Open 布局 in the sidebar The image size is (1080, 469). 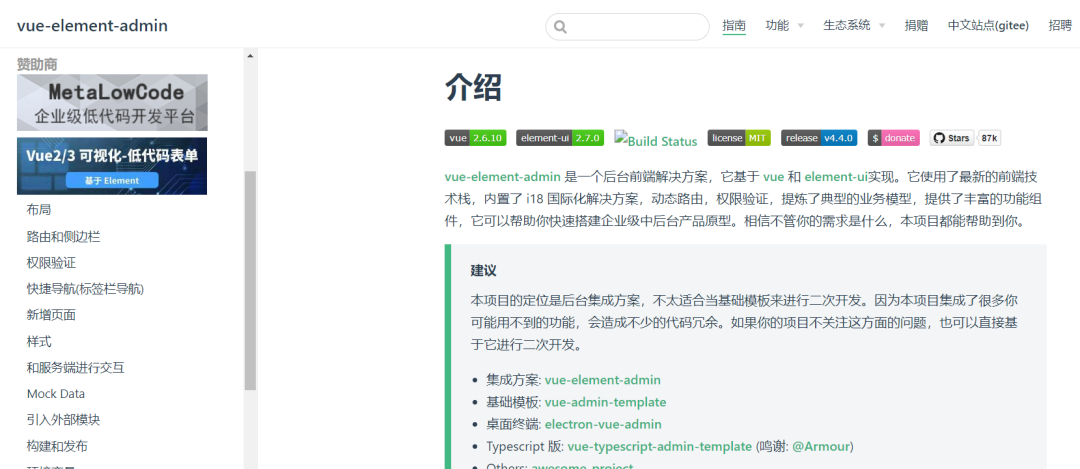tap(39, 210)
